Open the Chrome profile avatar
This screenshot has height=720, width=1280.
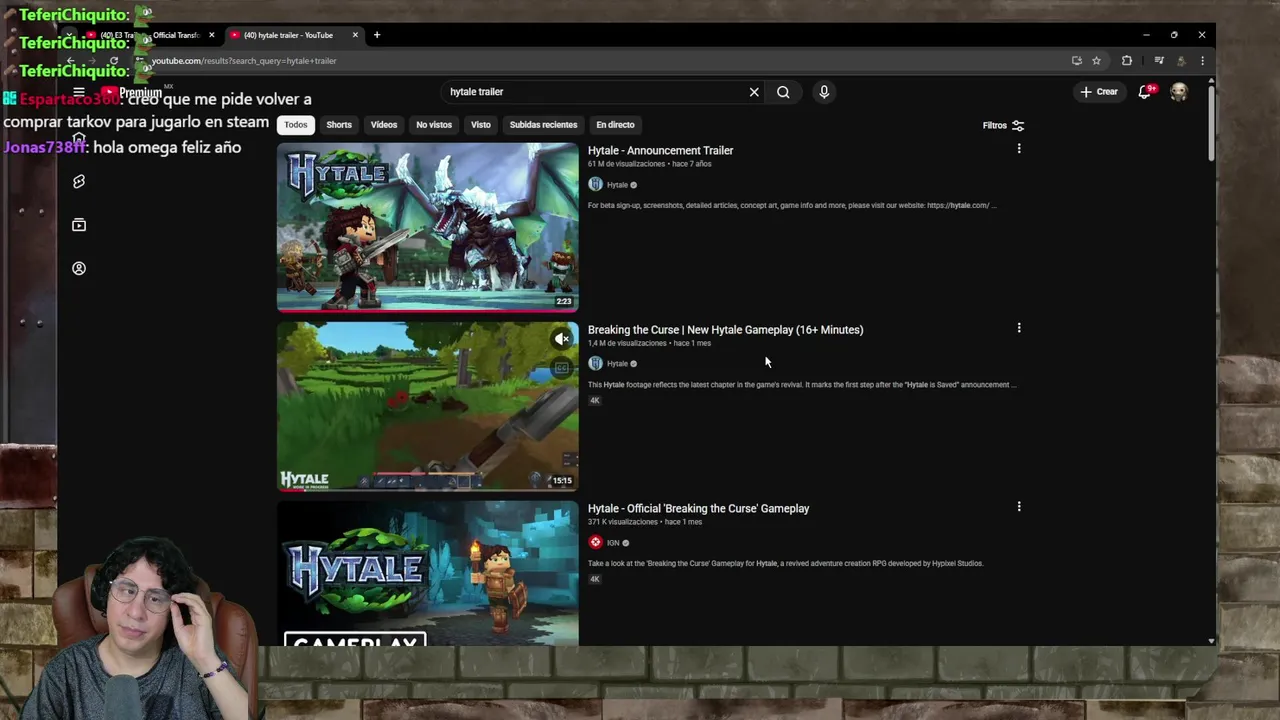1181,61
